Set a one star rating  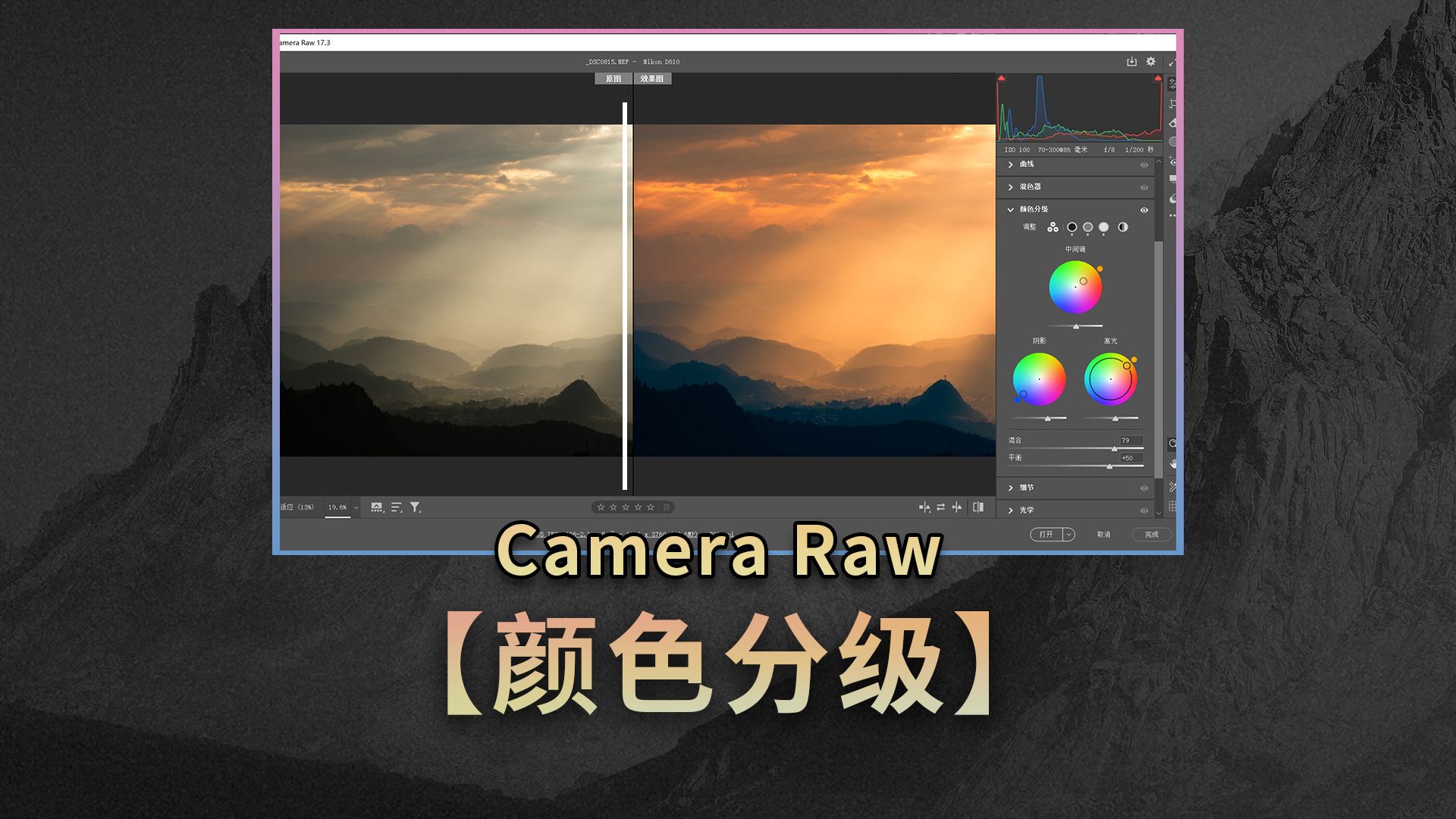point(601,507)
